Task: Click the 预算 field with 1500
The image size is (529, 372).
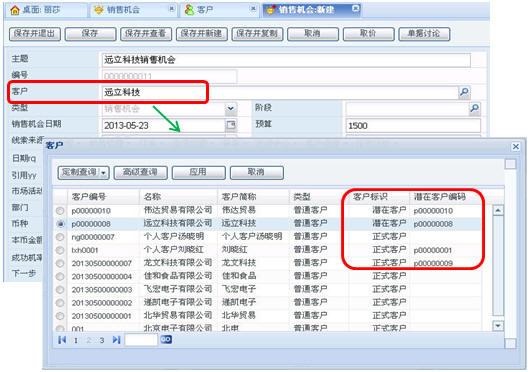Action: pyautogui.click(x=413, y=125)
